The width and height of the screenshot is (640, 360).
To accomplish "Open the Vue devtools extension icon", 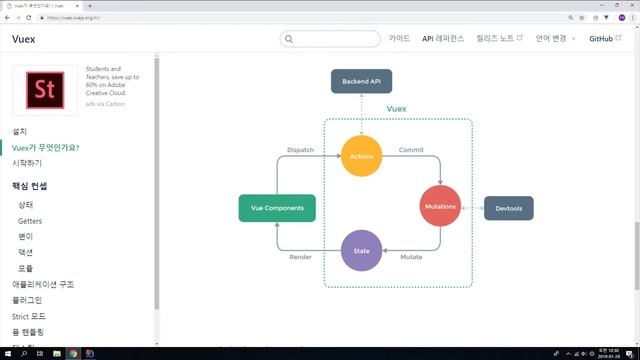I will click(606, 18).
